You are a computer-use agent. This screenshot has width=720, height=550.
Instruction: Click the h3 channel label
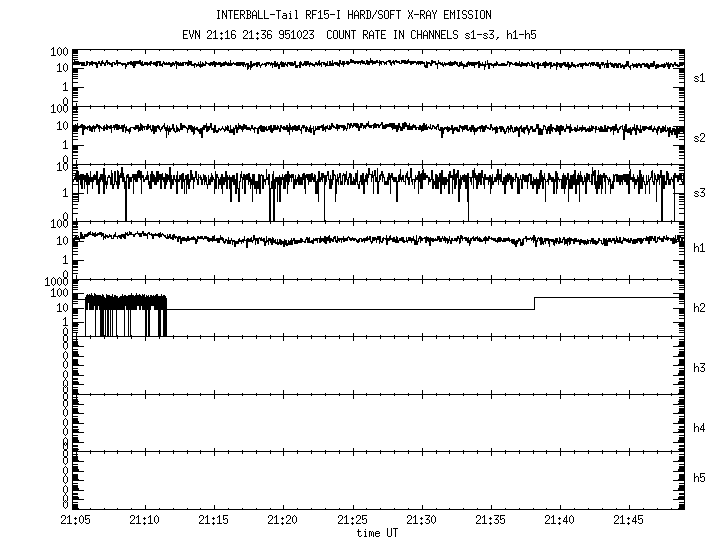coord(700,369)
